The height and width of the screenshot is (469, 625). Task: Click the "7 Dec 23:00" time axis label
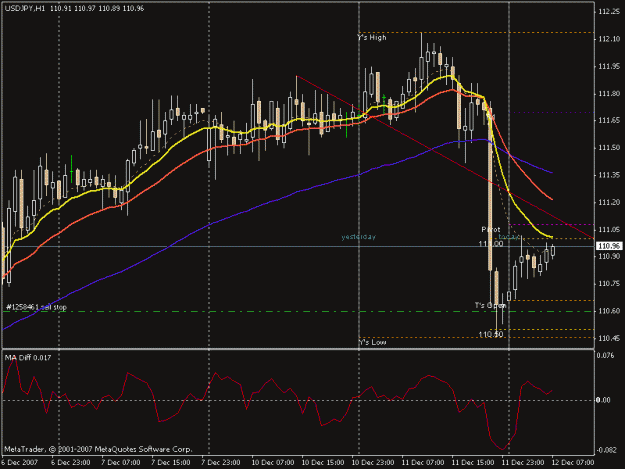coord(220,463)
